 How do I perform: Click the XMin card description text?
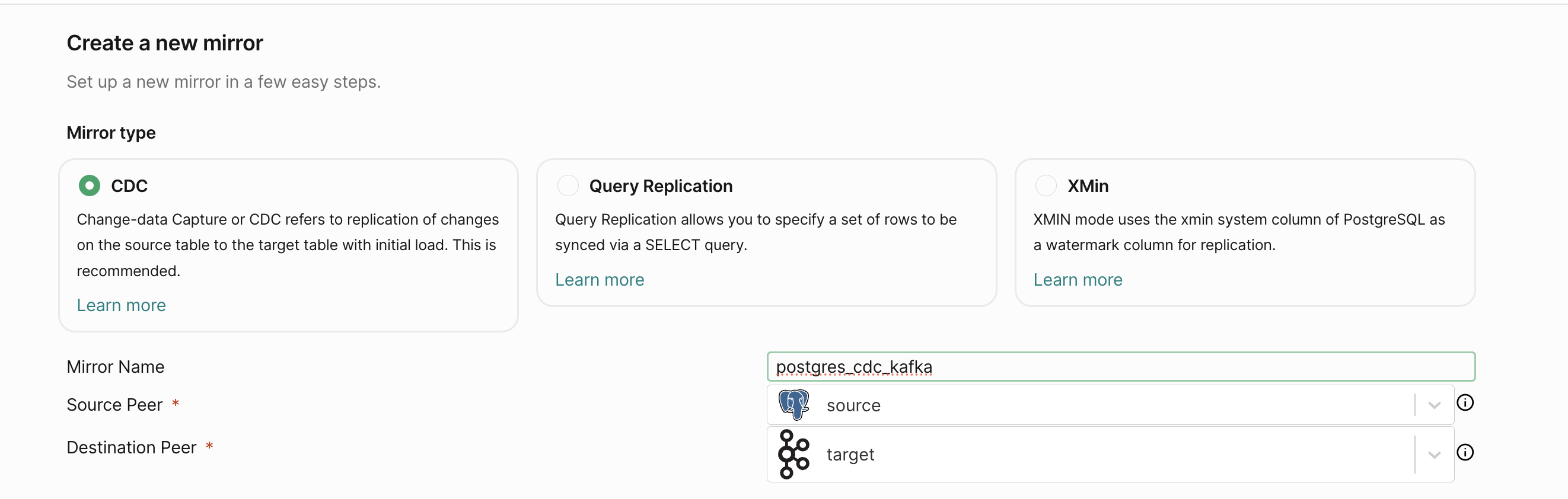pyautogui.click(x=1238, y=232)
